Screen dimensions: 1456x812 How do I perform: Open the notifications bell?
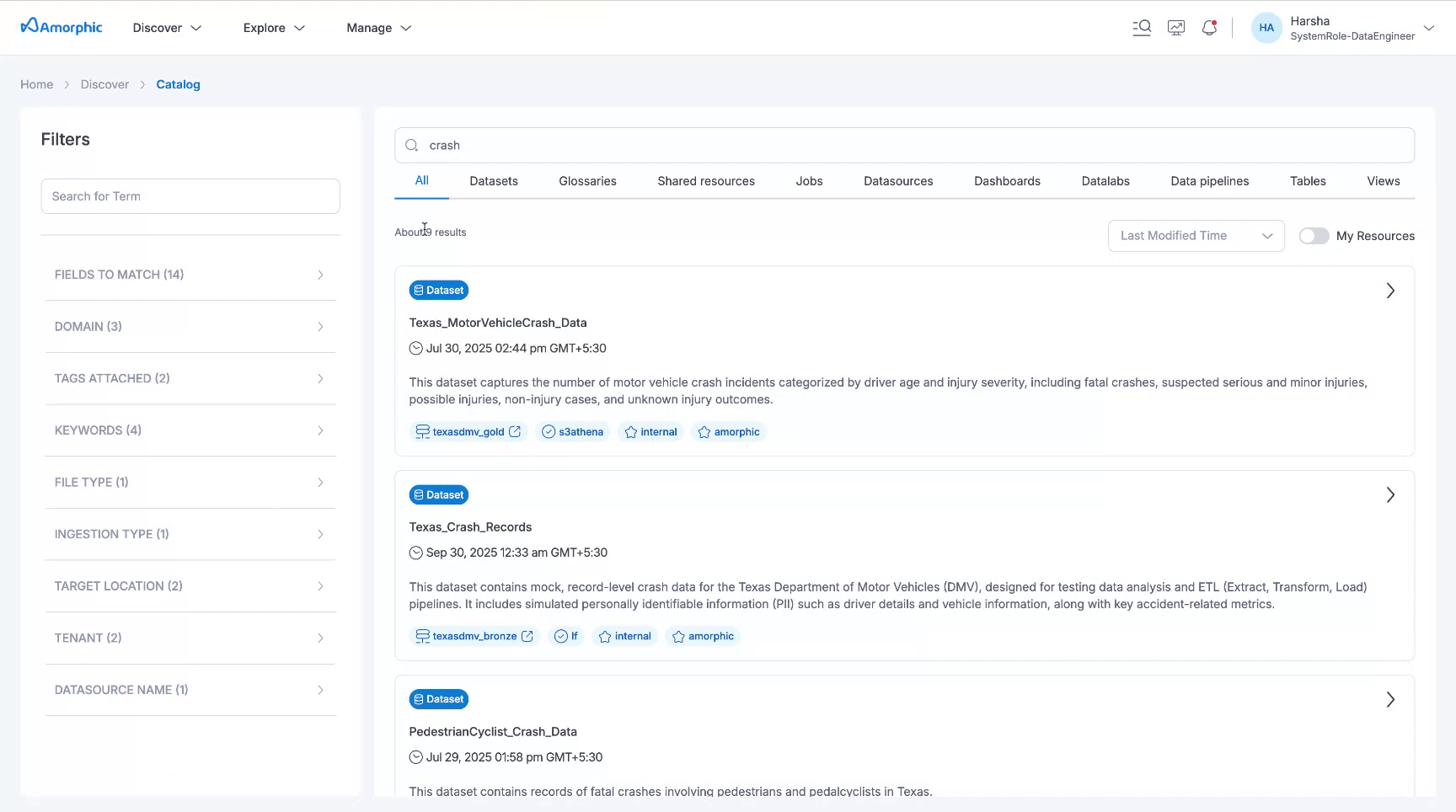point(1209,27)
